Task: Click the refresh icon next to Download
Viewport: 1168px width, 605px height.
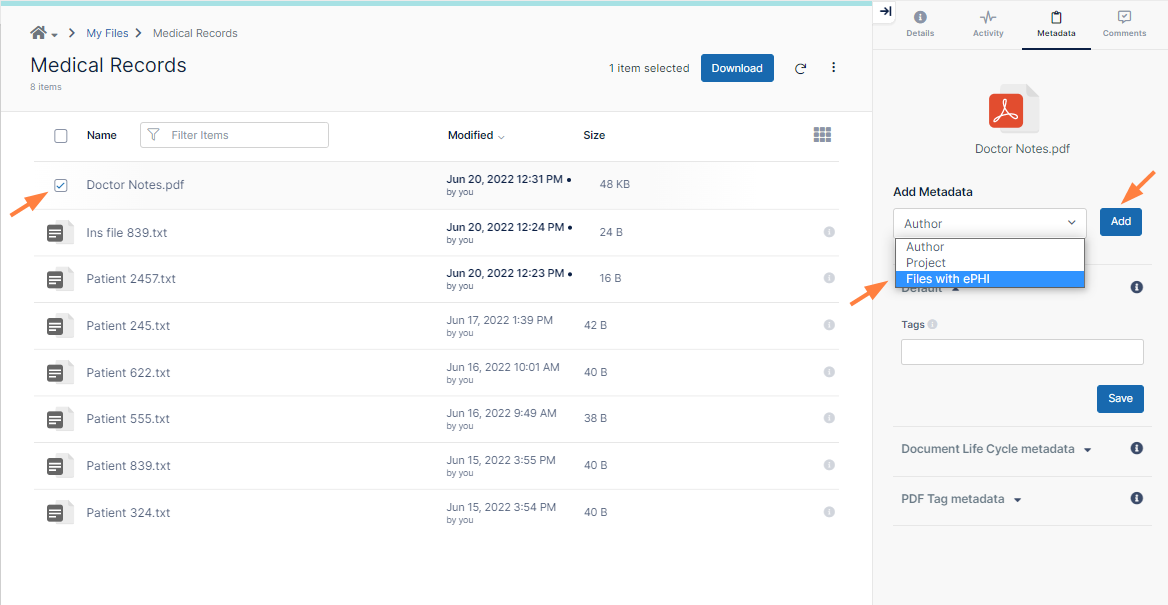Action: pyautogui.click(x=800, y=69)
